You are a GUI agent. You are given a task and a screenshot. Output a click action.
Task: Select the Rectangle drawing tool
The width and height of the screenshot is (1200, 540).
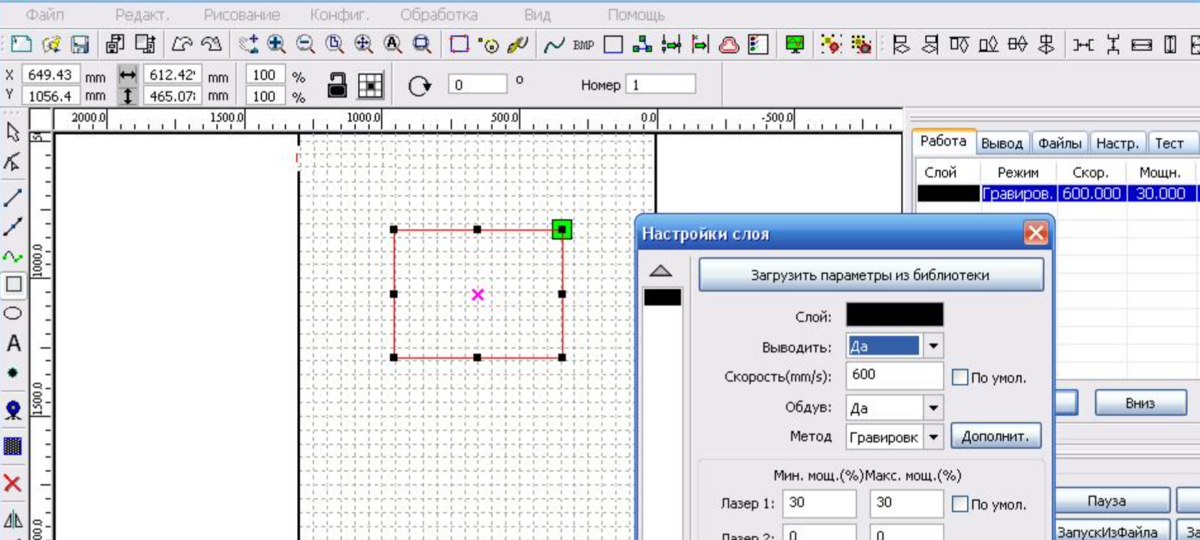click(x=13, y=285)
